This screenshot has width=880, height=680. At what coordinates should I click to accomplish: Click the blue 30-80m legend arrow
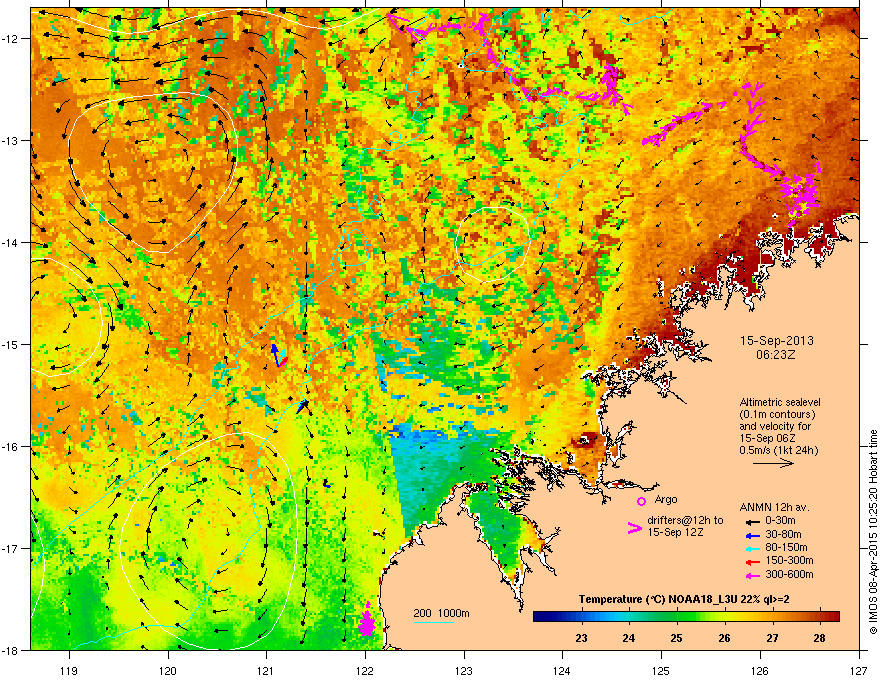pos(752,535)
